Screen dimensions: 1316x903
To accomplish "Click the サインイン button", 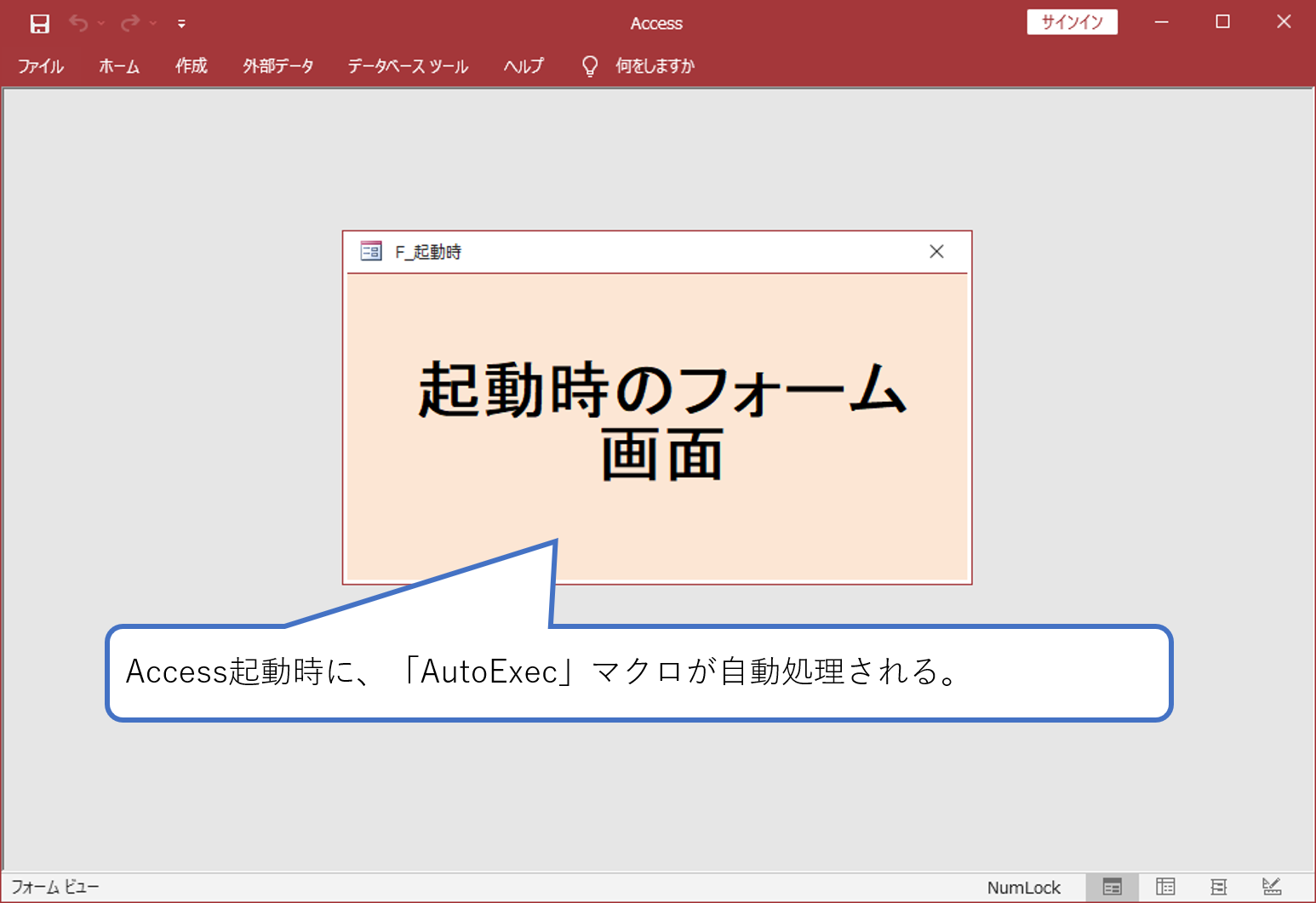I will [1072, 21].
